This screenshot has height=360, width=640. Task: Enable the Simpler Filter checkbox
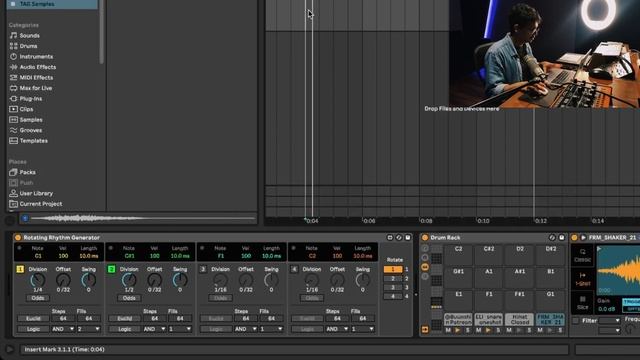click(x=576, y=321)
